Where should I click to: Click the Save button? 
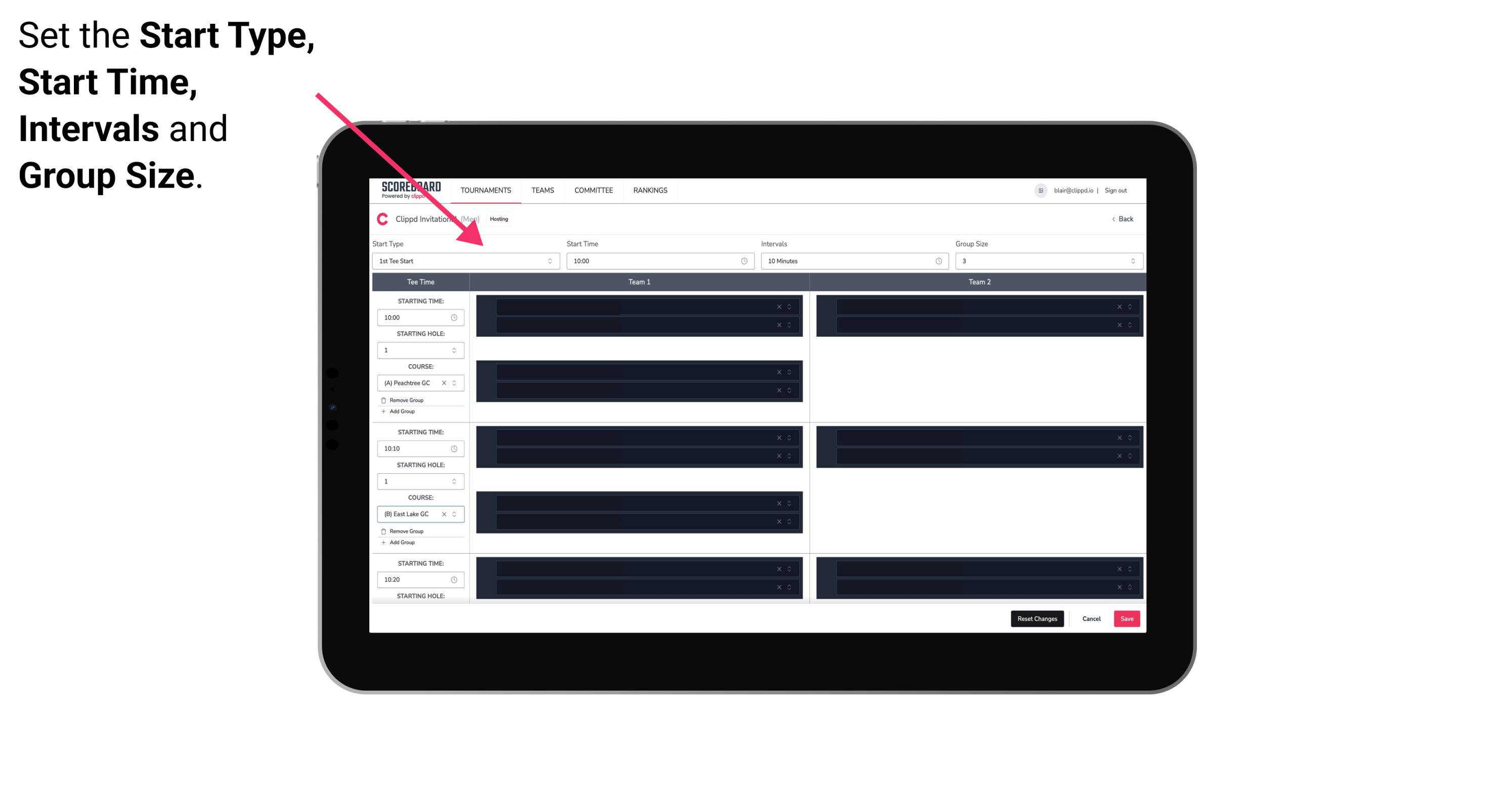pos(1127,618)
